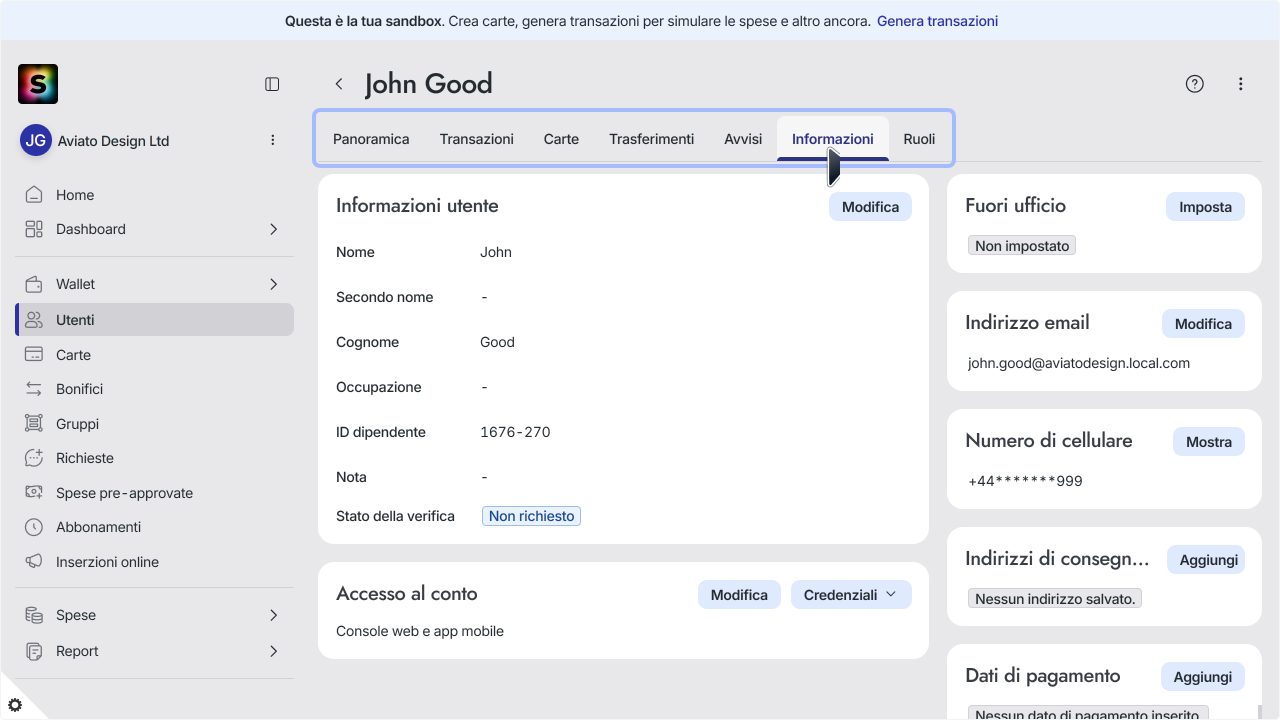The image size is (1280, 720).
Task: Open Home in the sidebar
Action: pyautogui.click(x=155, y=195)
